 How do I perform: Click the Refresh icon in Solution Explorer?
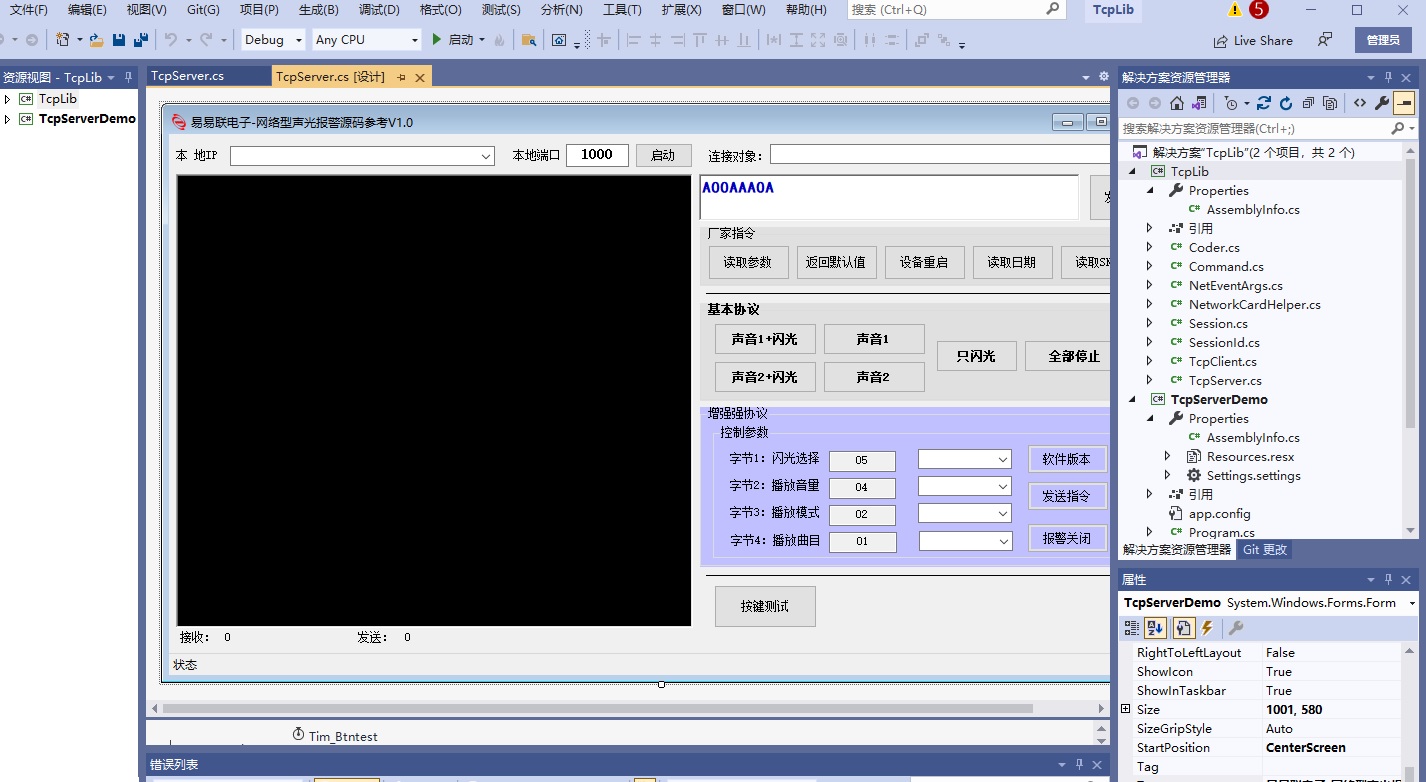coord(1286,103)
